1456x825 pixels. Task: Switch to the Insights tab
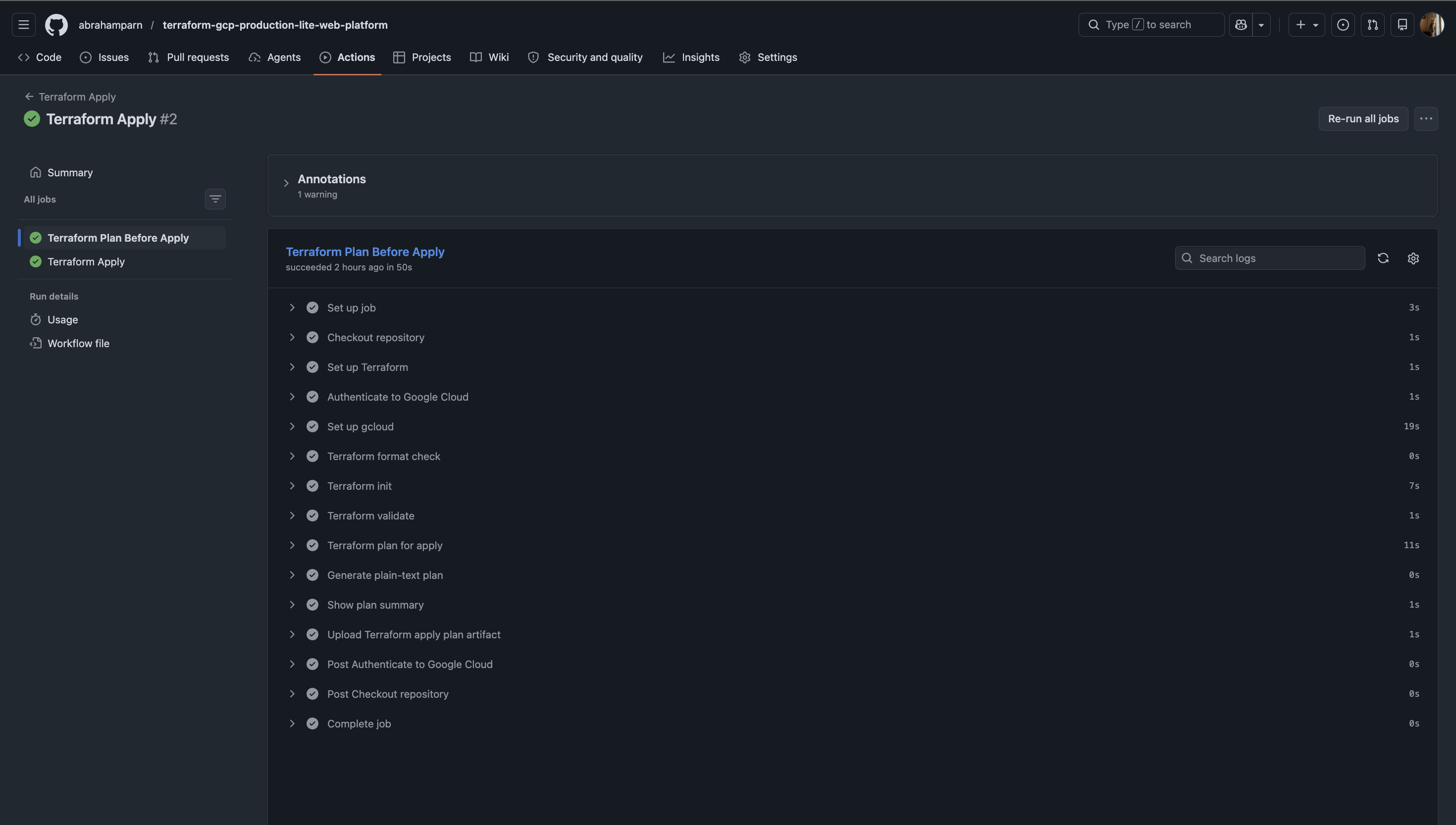tap(691, 57)
